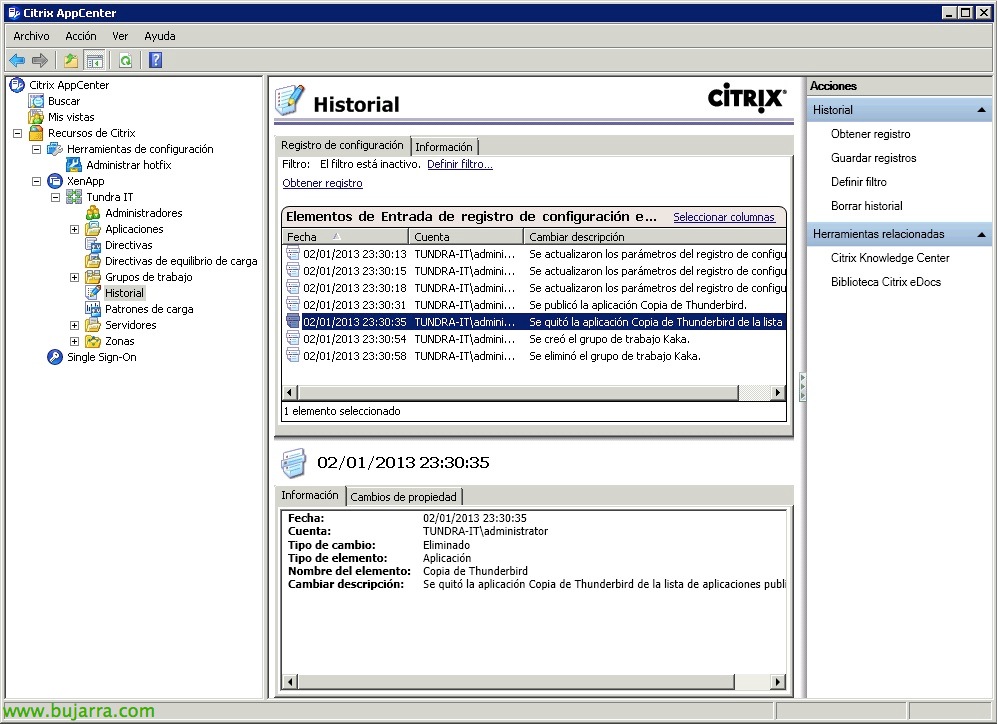Click the Citrix AppCenter root node icon
The width and height of the screenshot is (997, 724).
(x=17, y=85)
